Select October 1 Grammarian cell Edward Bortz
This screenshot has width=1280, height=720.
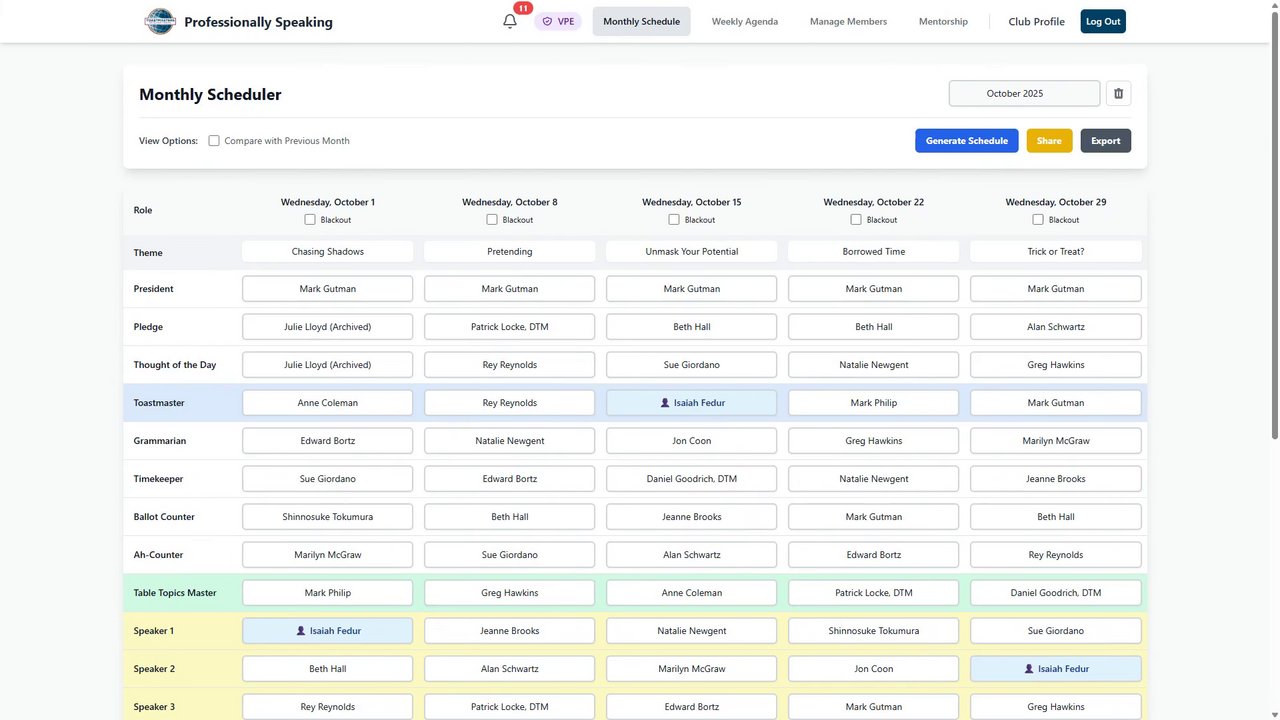click(328, 441)
